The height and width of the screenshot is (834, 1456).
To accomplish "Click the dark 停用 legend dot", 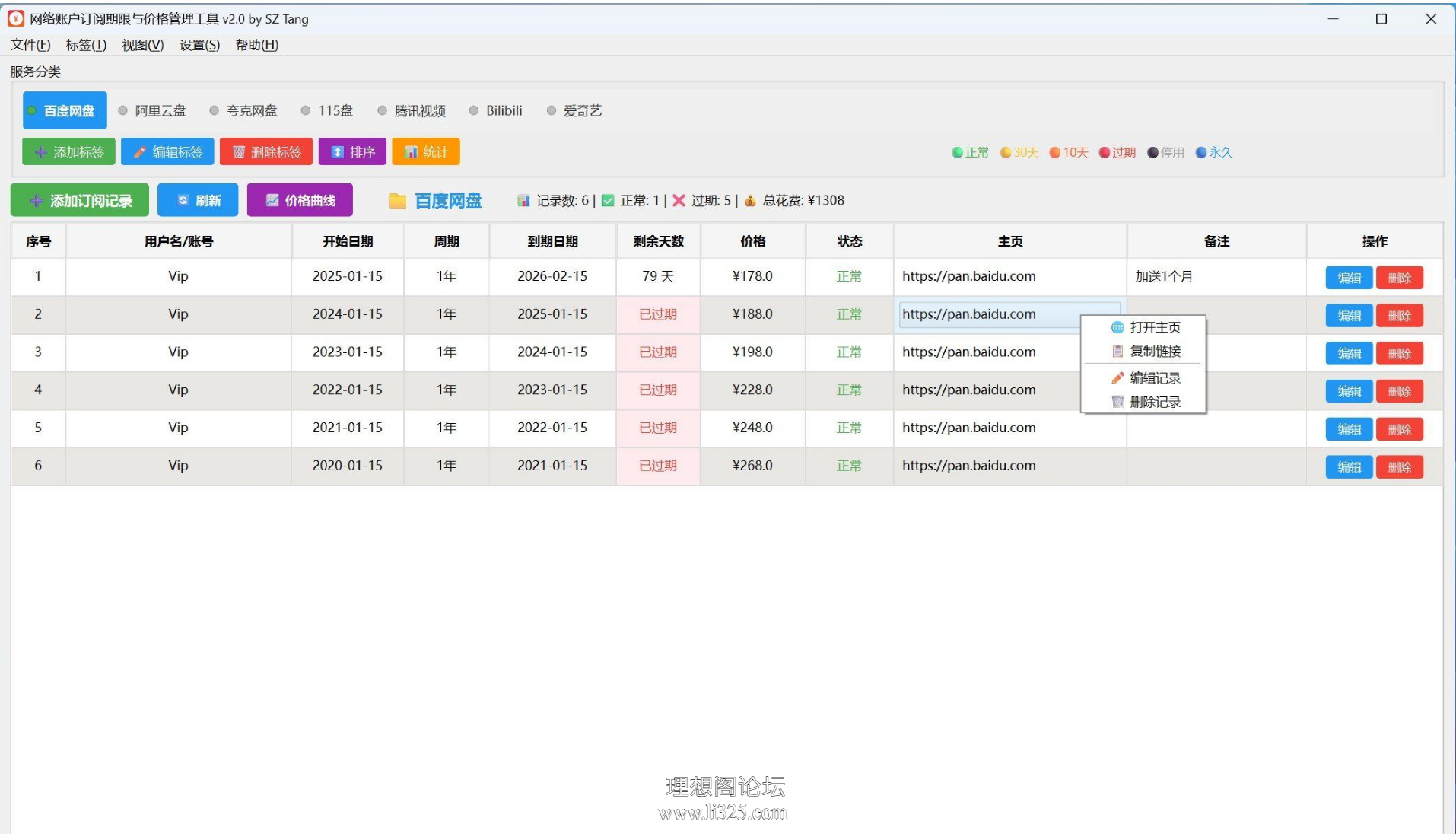I will coord(1152,152).
